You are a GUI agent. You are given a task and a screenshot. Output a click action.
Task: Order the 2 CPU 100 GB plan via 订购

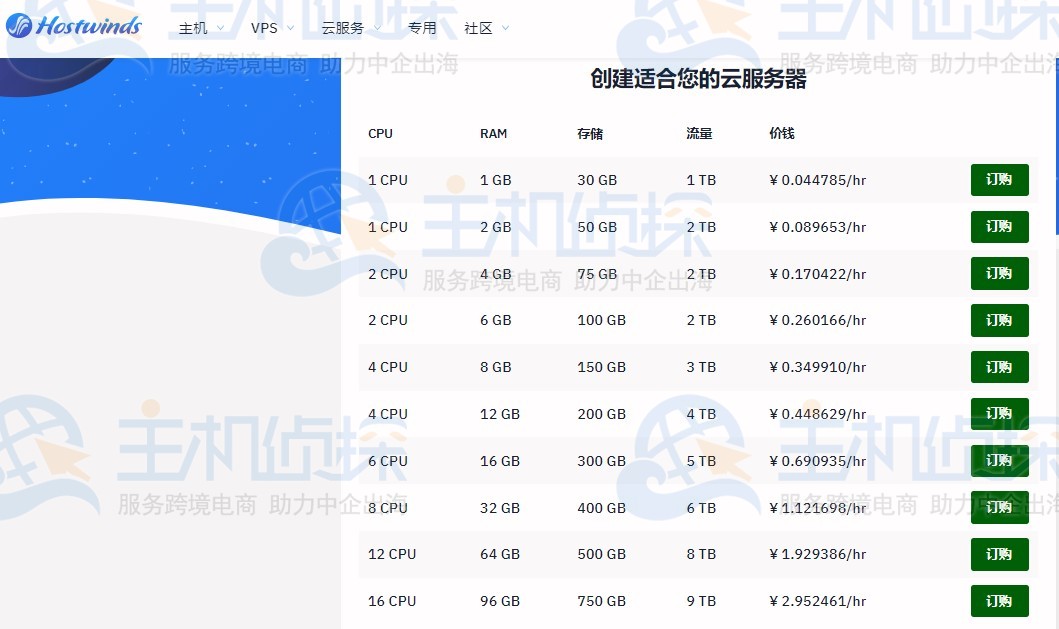pos(999,320)
